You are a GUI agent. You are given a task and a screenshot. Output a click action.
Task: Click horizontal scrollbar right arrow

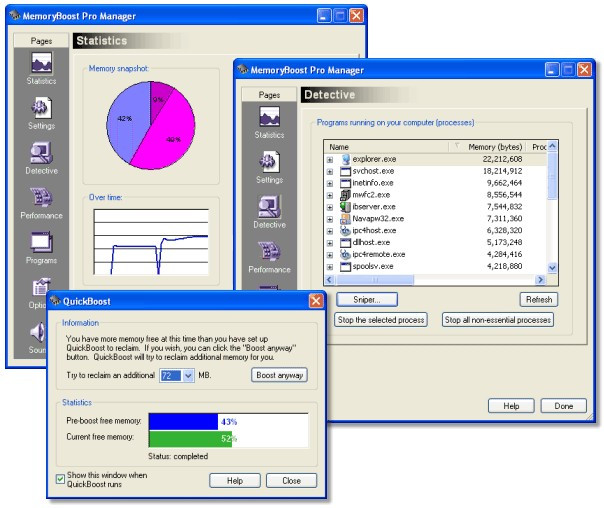(540, 280)
